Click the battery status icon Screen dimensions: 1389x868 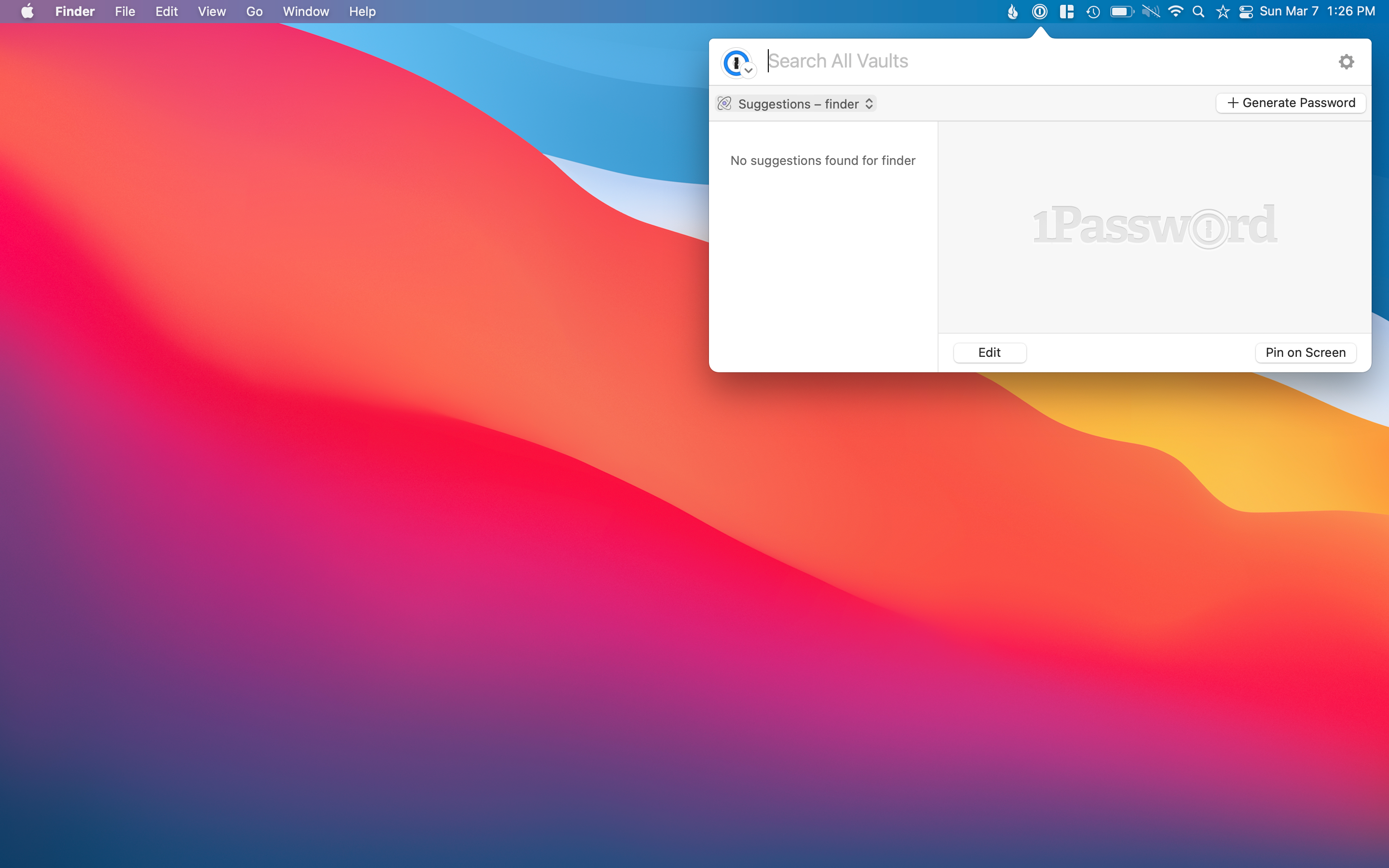[1122, 12]
